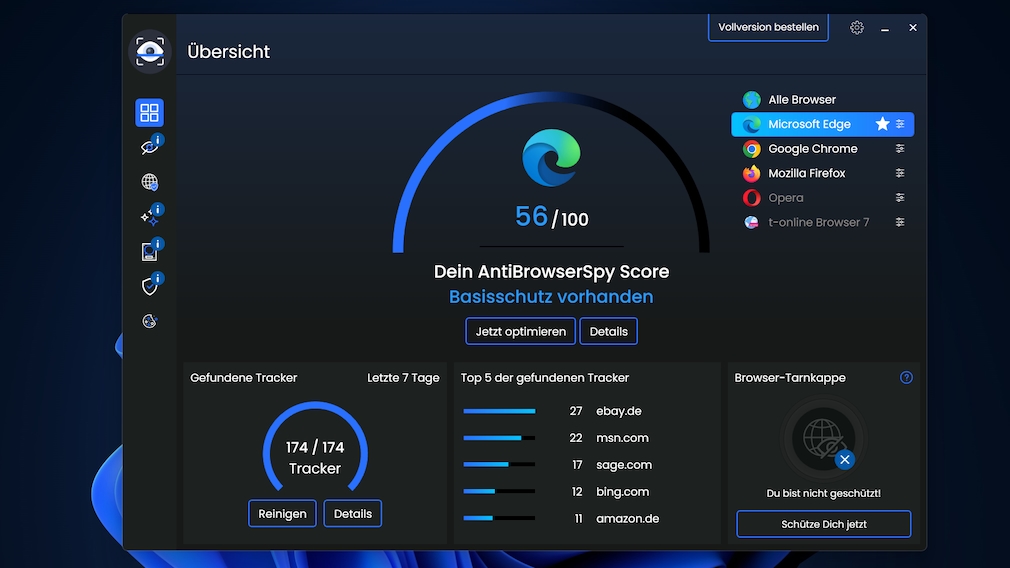This screenshot has height=568, width=1010.
Task: Open the globe with shield sidebar icon
Action: coord(149,182)
